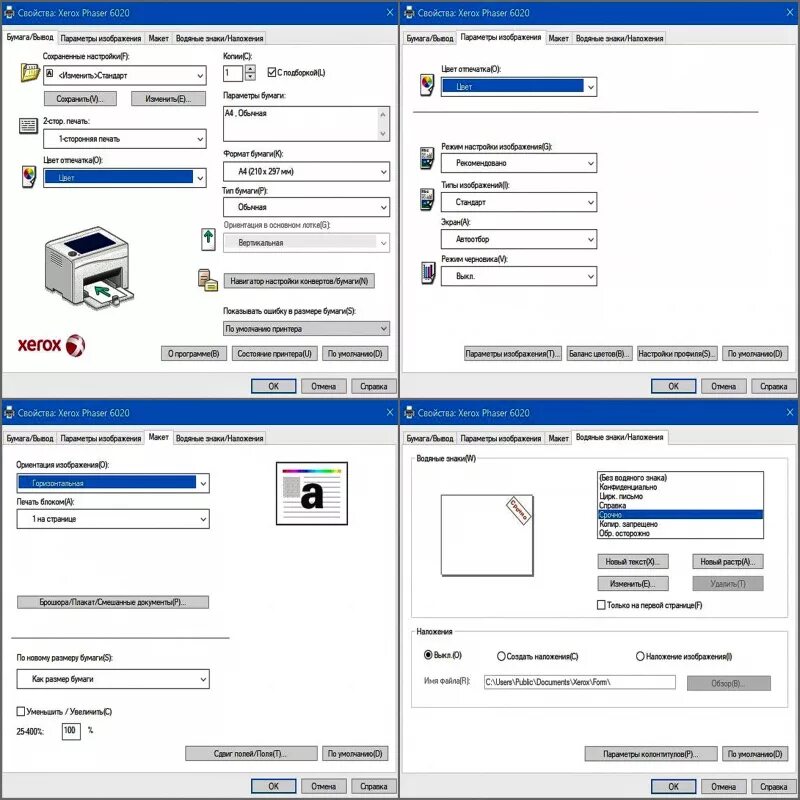The height and width of the screenshot is (800, 800).
Task: Click Новый текст button
Action: (x=633, y=562)
